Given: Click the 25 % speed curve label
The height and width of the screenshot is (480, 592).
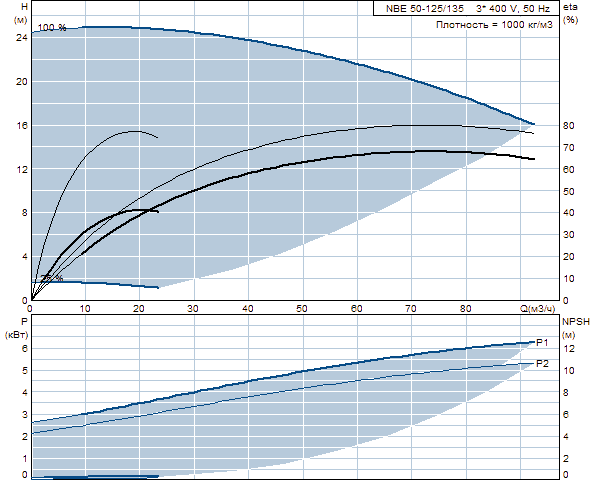Looking at the screenshot, I should tap(52, 278).
